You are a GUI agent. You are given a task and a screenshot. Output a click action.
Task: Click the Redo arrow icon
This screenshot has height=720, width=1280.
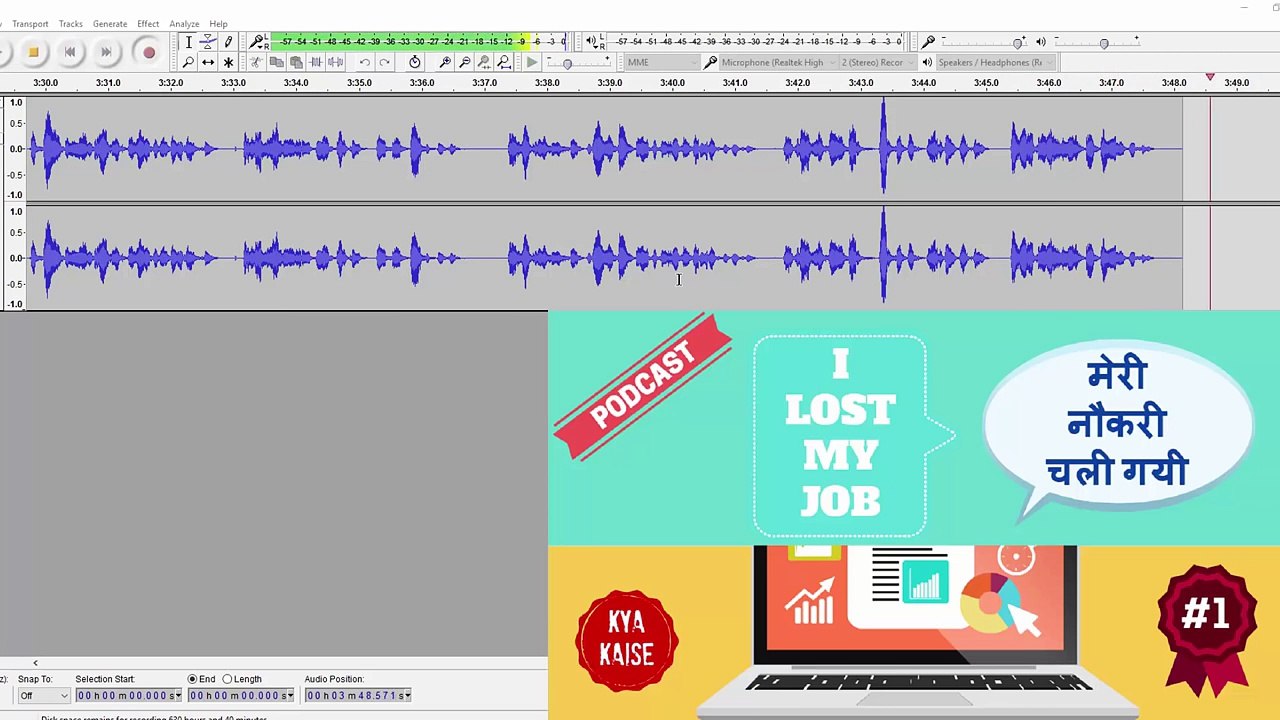coord(385,62)
